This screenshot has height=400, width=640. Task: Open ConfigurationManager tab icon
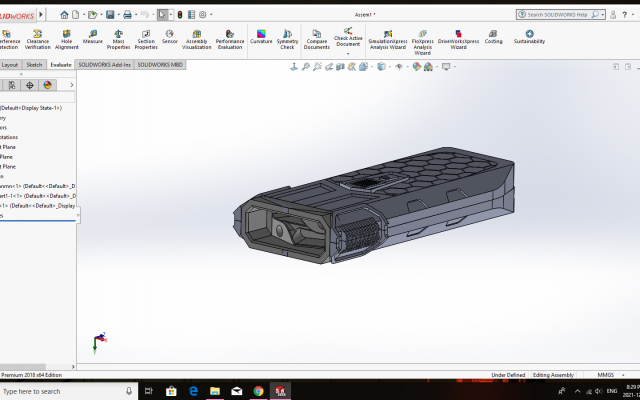coord(12,85)
